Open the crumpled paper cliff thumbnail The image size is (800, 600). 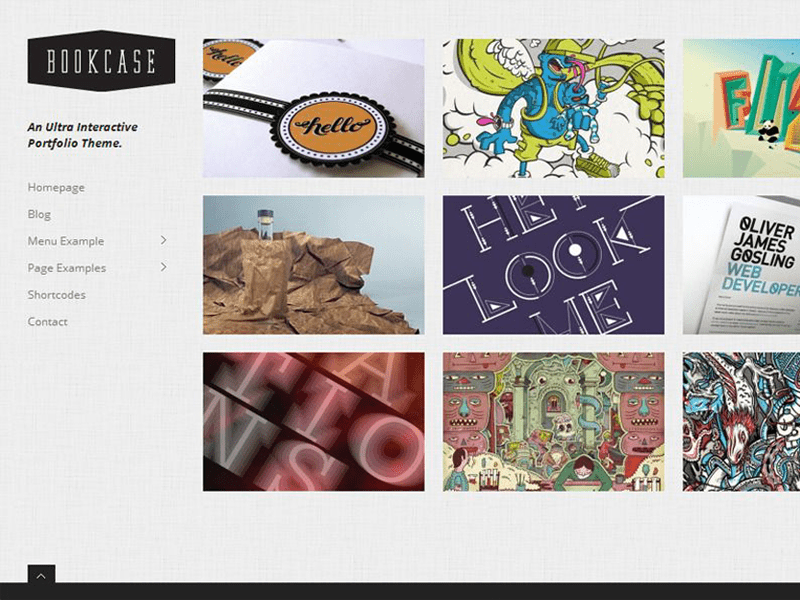[x=314, y=265]
